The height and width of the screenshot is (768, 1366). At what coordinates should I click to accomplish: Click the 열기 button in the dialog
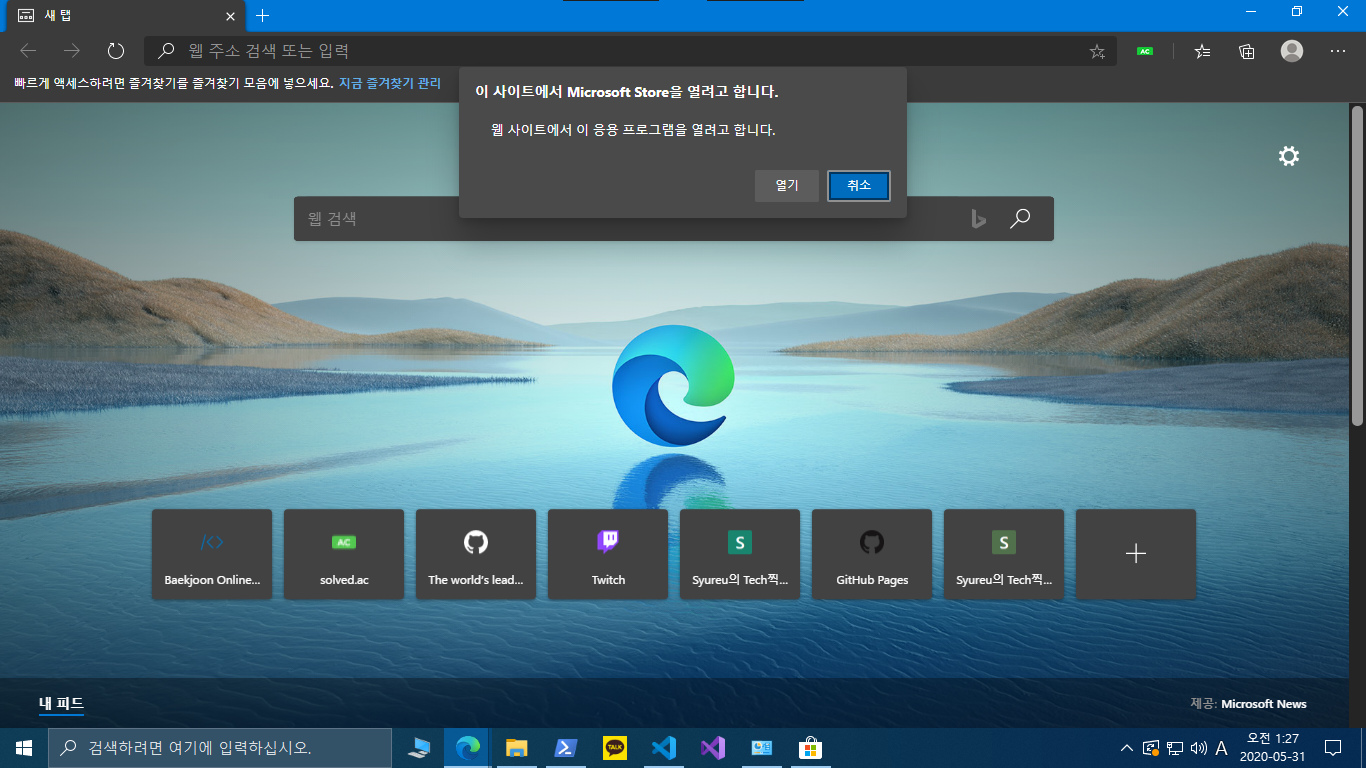[x=787, y=186]
